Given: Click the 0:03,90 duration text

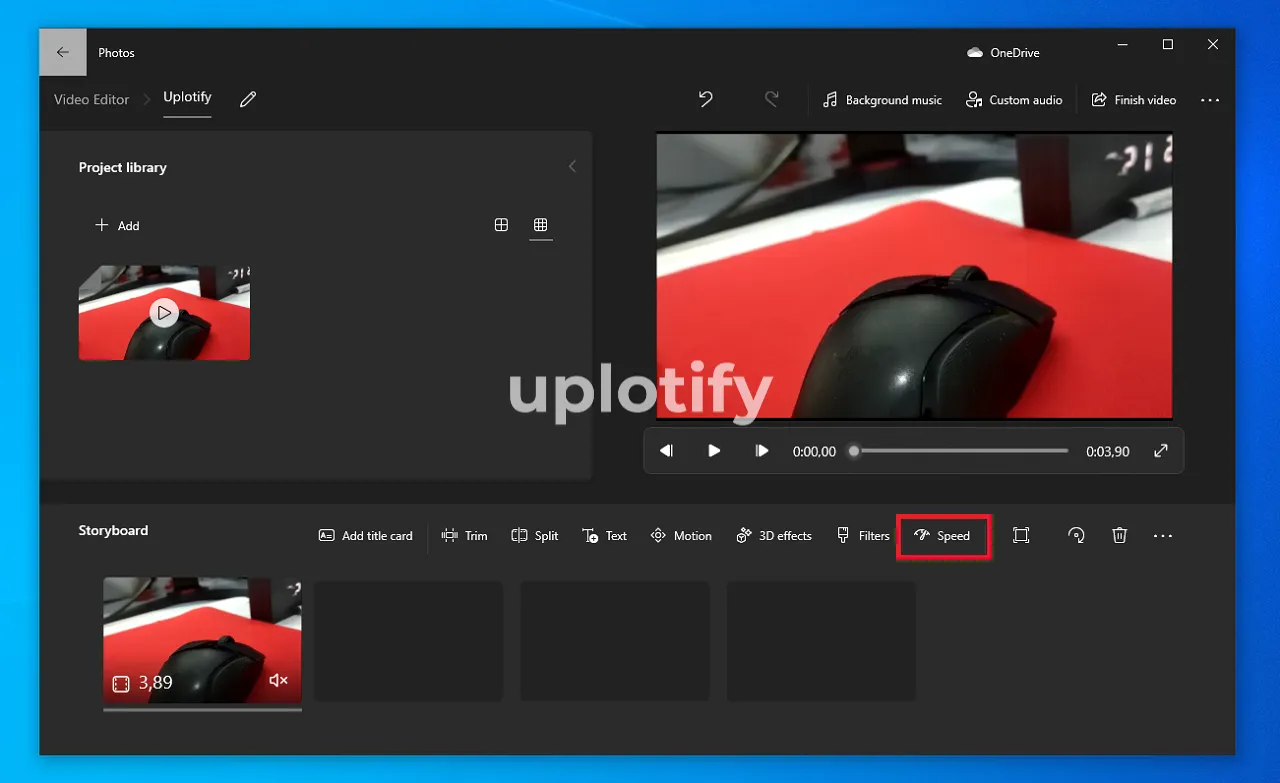Looking at the screenshot, I should pyautogui.click(x=1108, y=452).
